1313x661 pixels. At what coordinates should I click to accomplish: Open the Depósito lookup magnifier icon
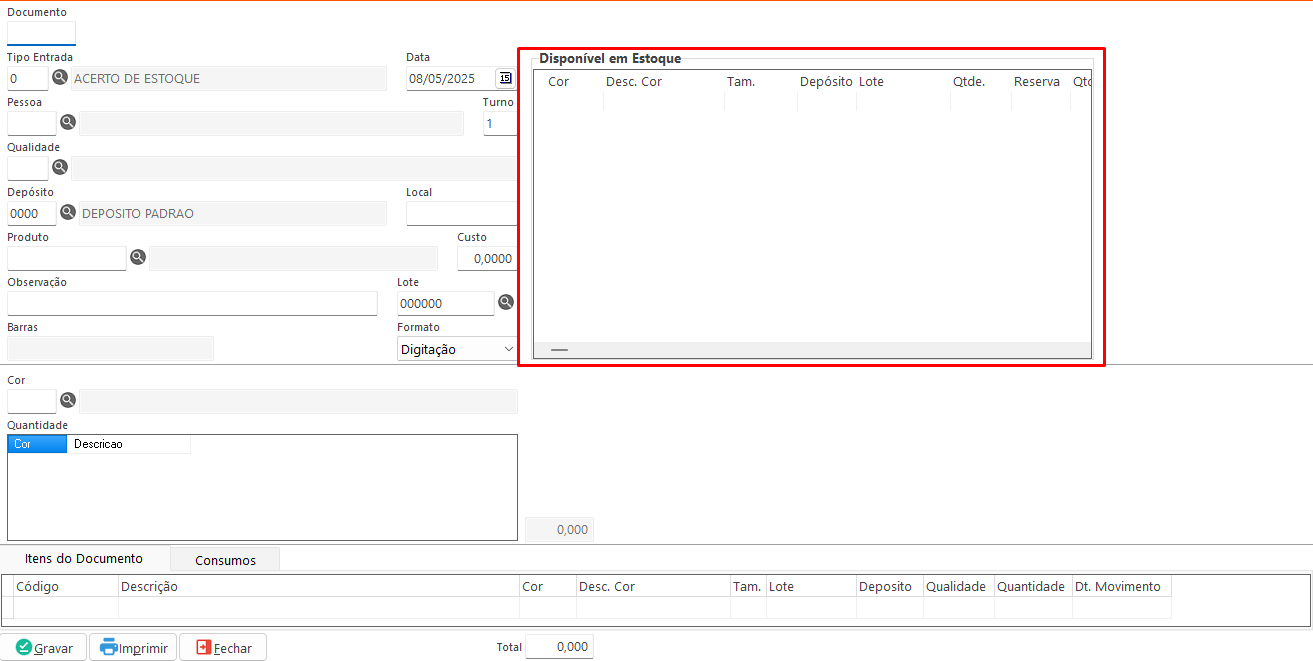tap(68, 212)
